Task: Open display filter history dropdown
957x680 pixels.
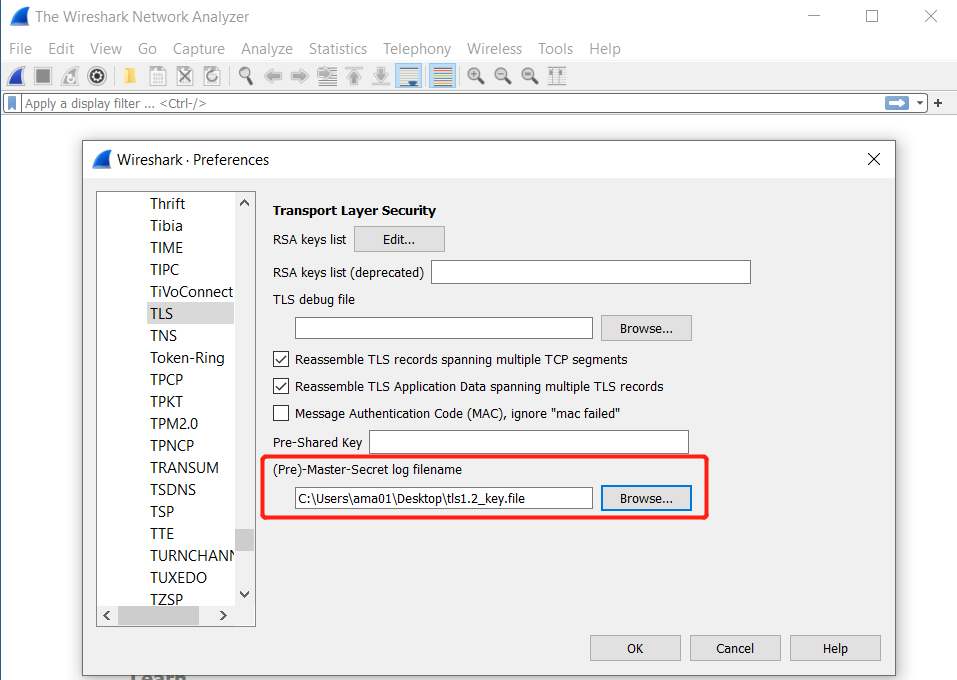Action: tap(920, 103)
